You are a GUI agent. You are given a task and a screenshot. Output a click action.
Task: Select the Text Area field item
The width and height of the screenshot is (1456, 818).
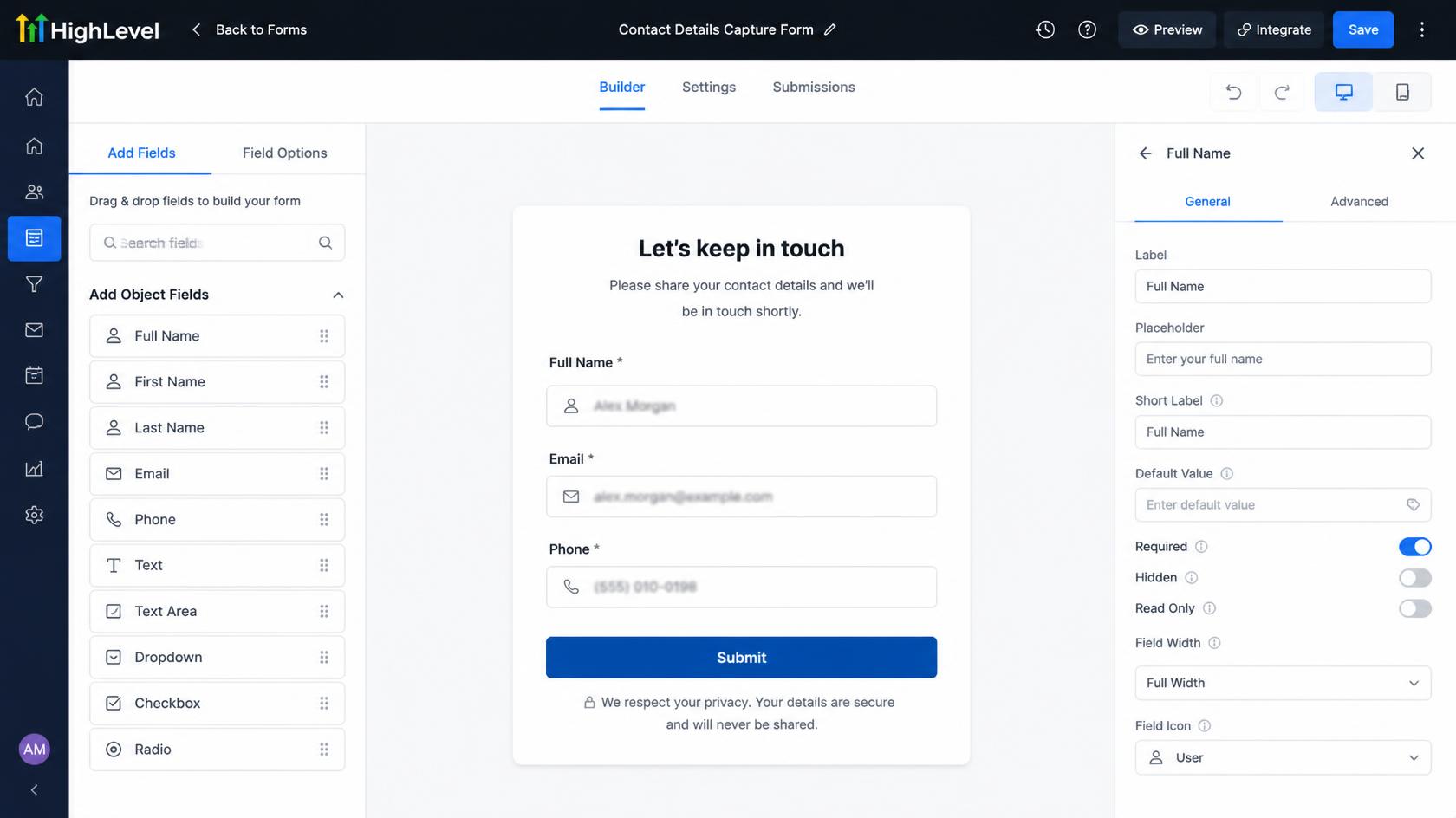pyautogui.click(x=217, y=611)
